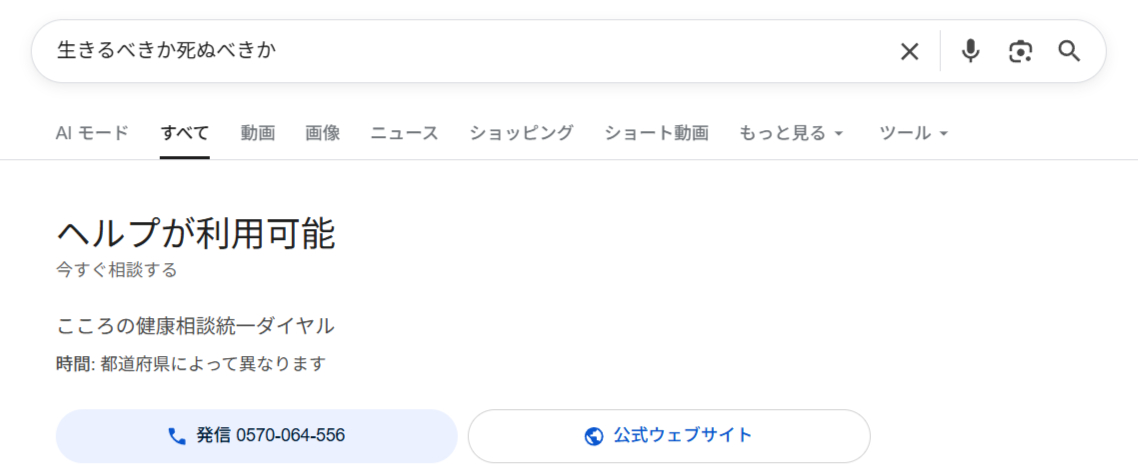Start voice search with the microphone icon
This screenshot has width=1138, height=473.
click(x=970, y=51)
